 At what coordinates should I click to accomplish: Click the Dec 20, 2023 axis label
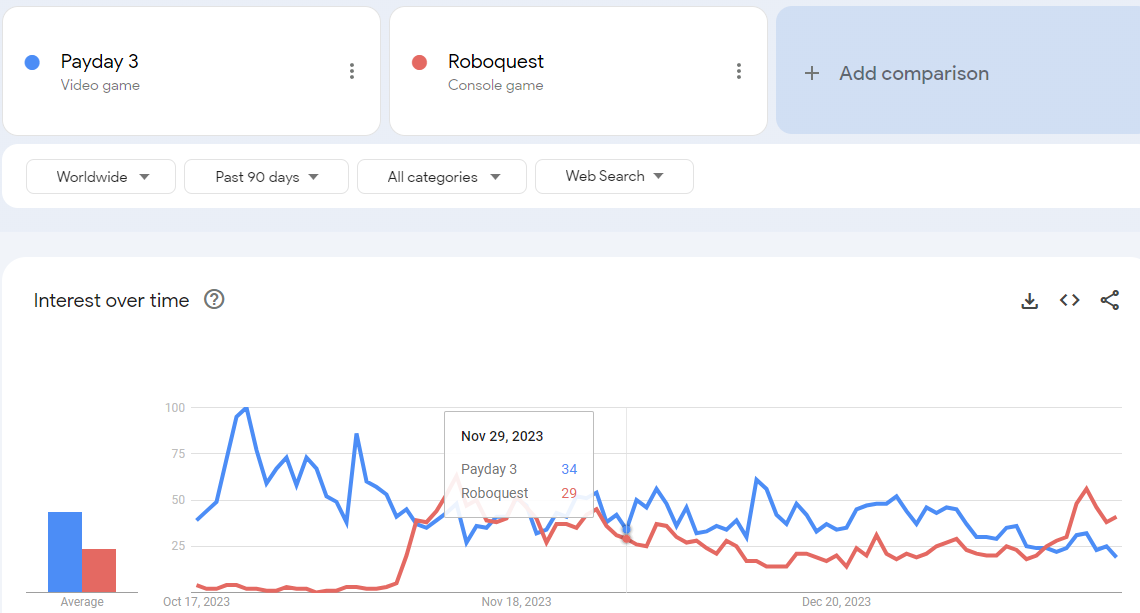[836, 602]
